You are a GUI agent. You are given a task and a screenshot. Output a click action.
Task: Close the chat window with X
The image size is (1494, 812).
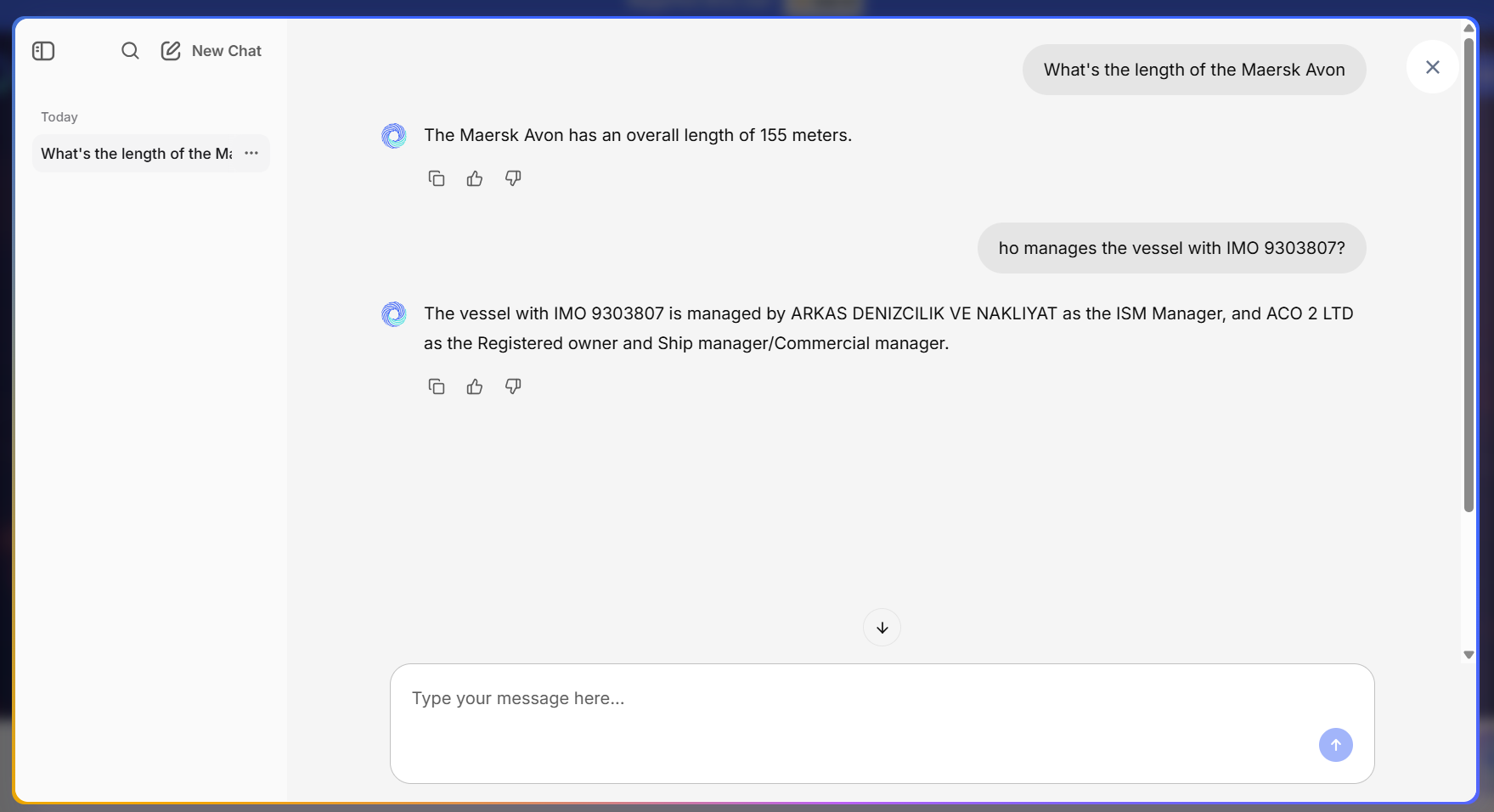click(1433, 67)
